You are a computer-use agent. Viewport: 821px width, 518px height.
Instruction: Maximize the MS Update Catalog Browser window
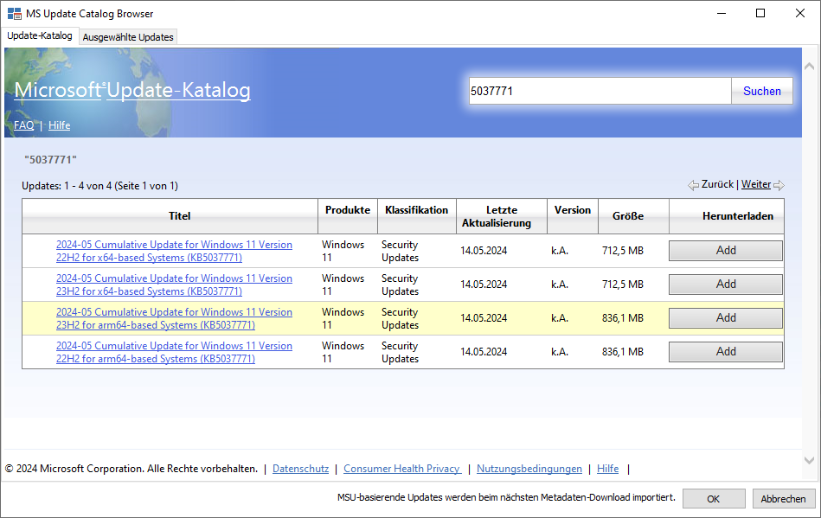(x=760, y=14)
